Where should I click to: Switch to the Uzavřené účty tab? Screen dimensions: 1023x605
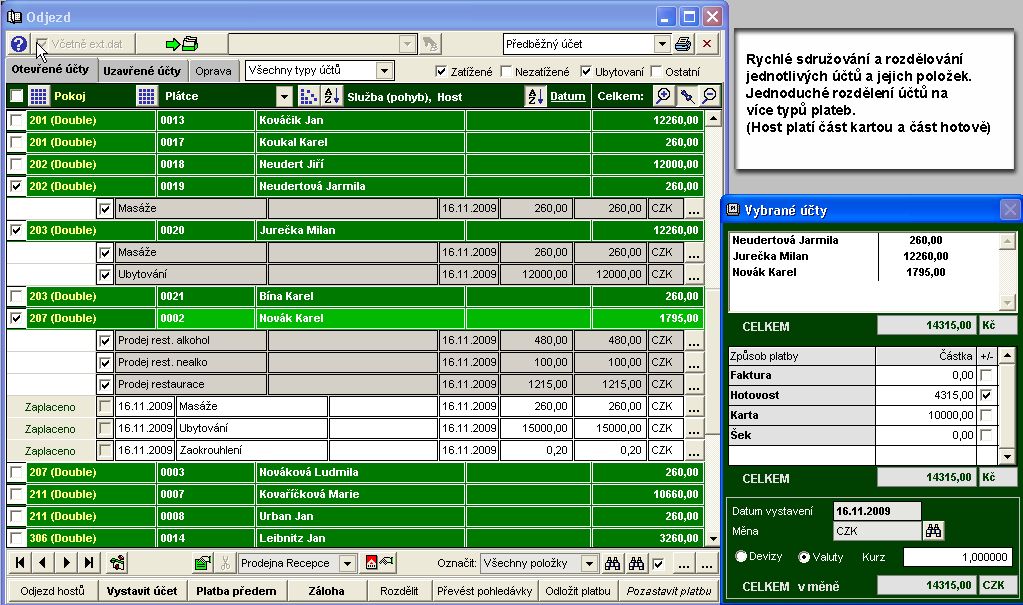[x=143, y=71]
